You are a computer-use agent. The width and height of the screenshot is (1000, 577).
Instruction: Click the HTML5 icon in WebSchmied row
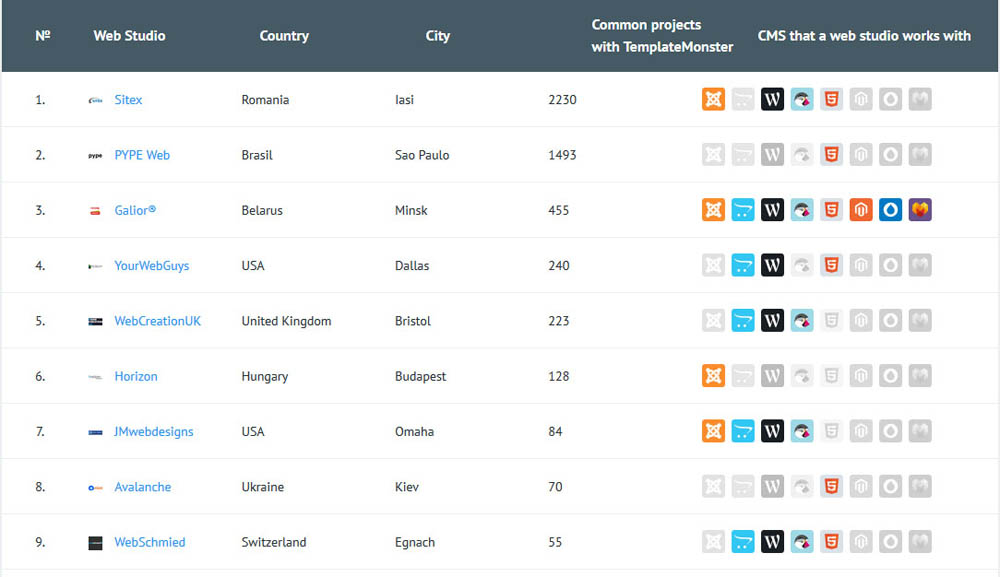(x=831, y=542)
